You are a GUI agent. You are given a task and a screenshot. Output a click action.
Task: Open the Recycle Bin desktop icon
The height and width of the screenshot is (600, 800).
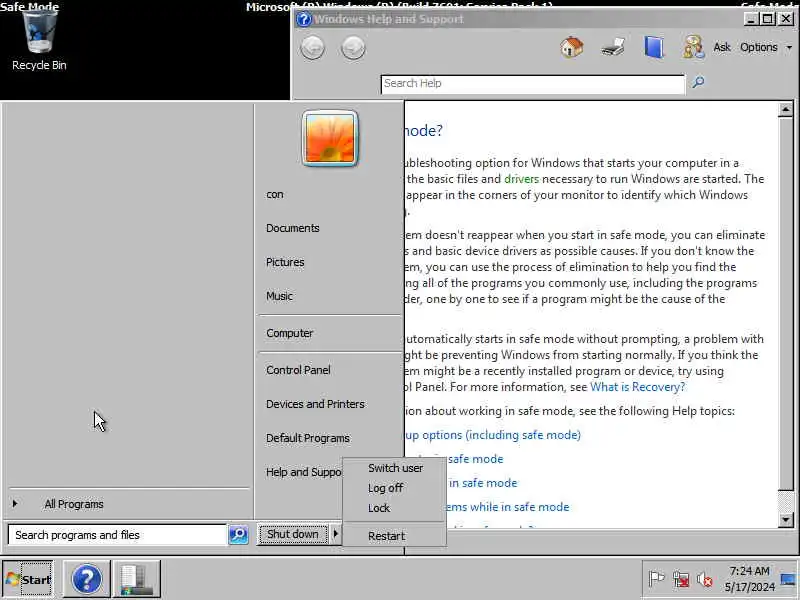pyautogui.click(x=39, y=41)
